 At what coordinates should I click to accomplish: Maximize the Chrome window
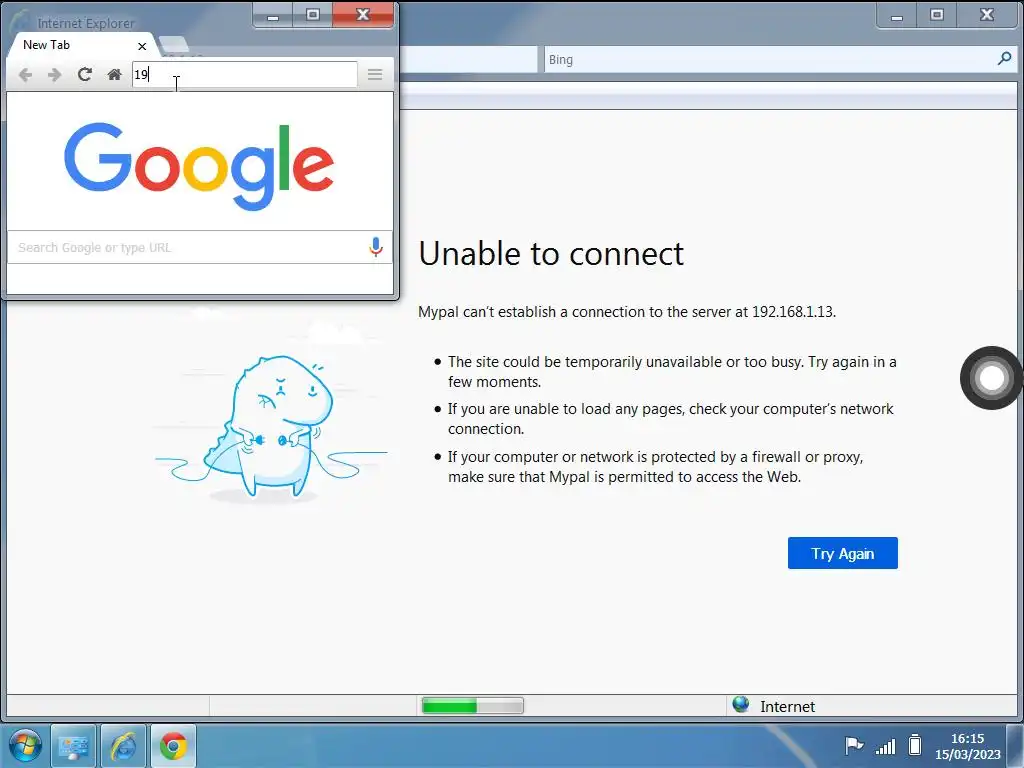[313, 15]
